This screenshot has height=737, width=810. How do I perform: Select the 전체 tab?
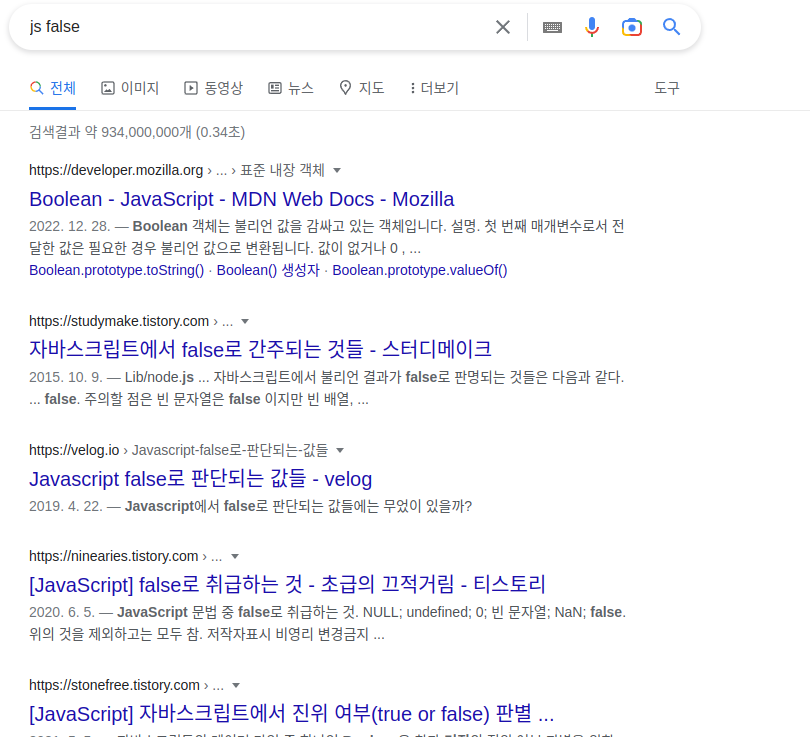click(53, 88)
